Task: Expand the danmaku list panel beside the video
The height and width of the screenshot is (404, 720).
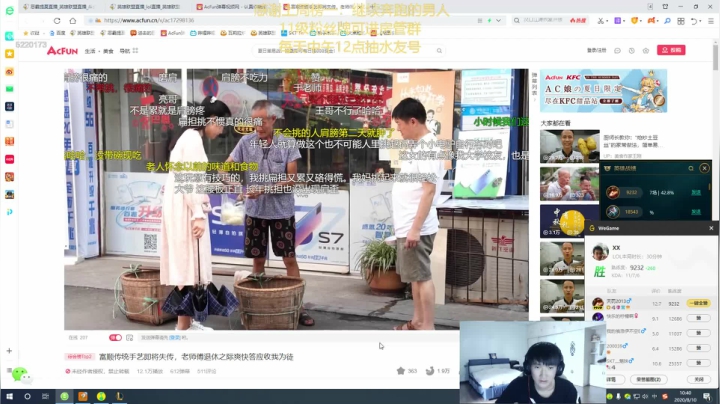Action: (x=534, y=84)
